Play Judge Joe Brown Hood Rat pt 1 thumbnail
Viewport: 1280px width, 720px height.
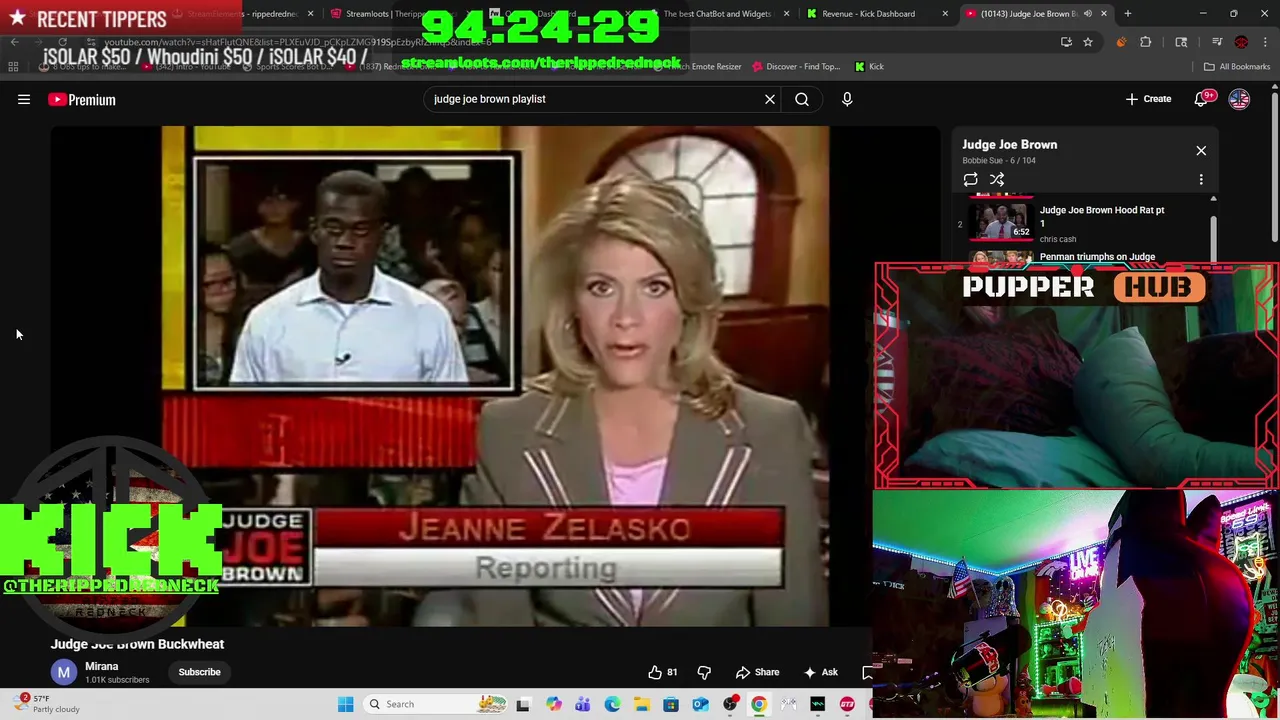[1001, 222]
